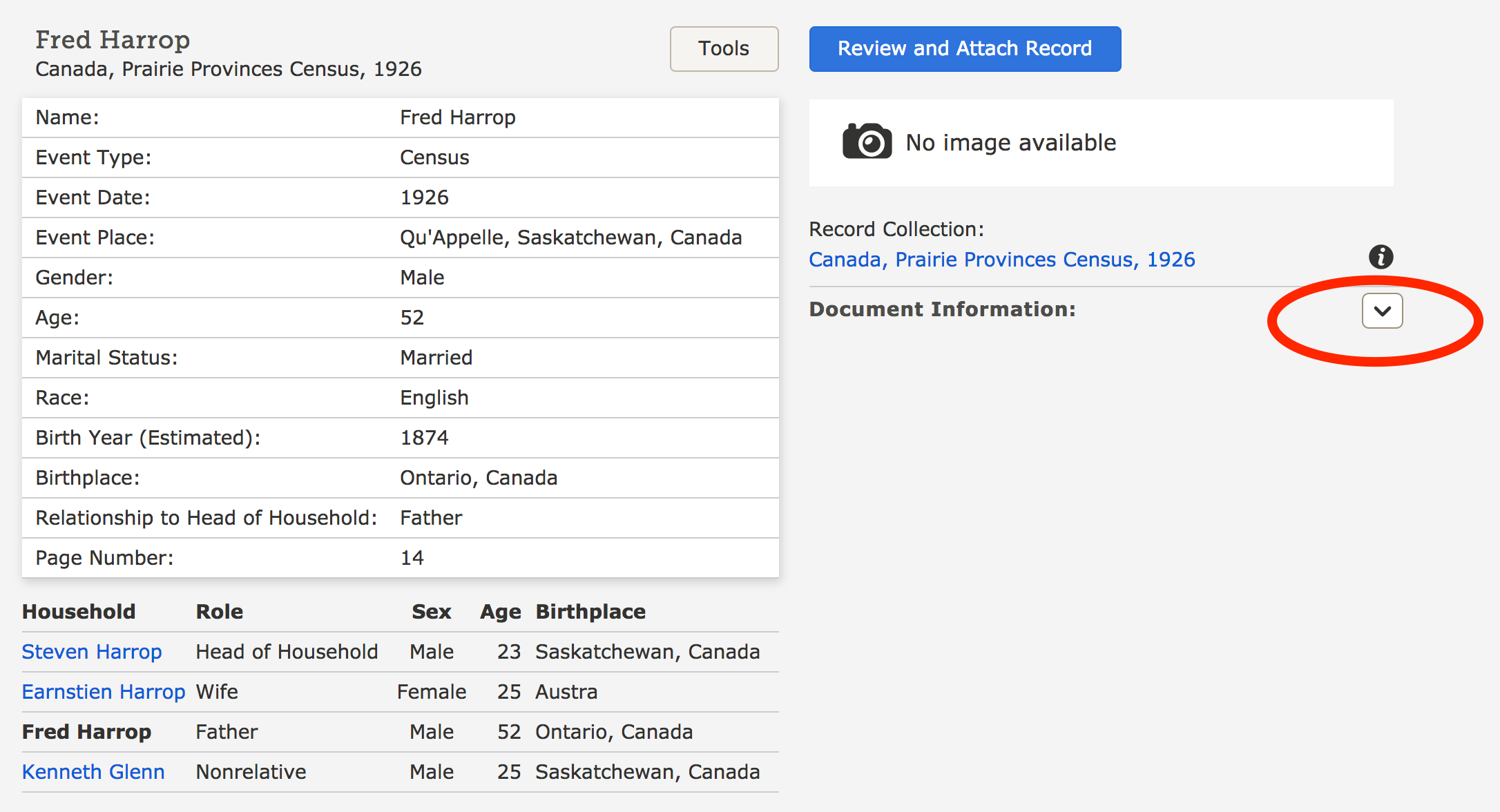The width and height of the screenshot is (1500, 812).
Task: Click the info icon next to record collection
Action: click(x=1381, y=257)
